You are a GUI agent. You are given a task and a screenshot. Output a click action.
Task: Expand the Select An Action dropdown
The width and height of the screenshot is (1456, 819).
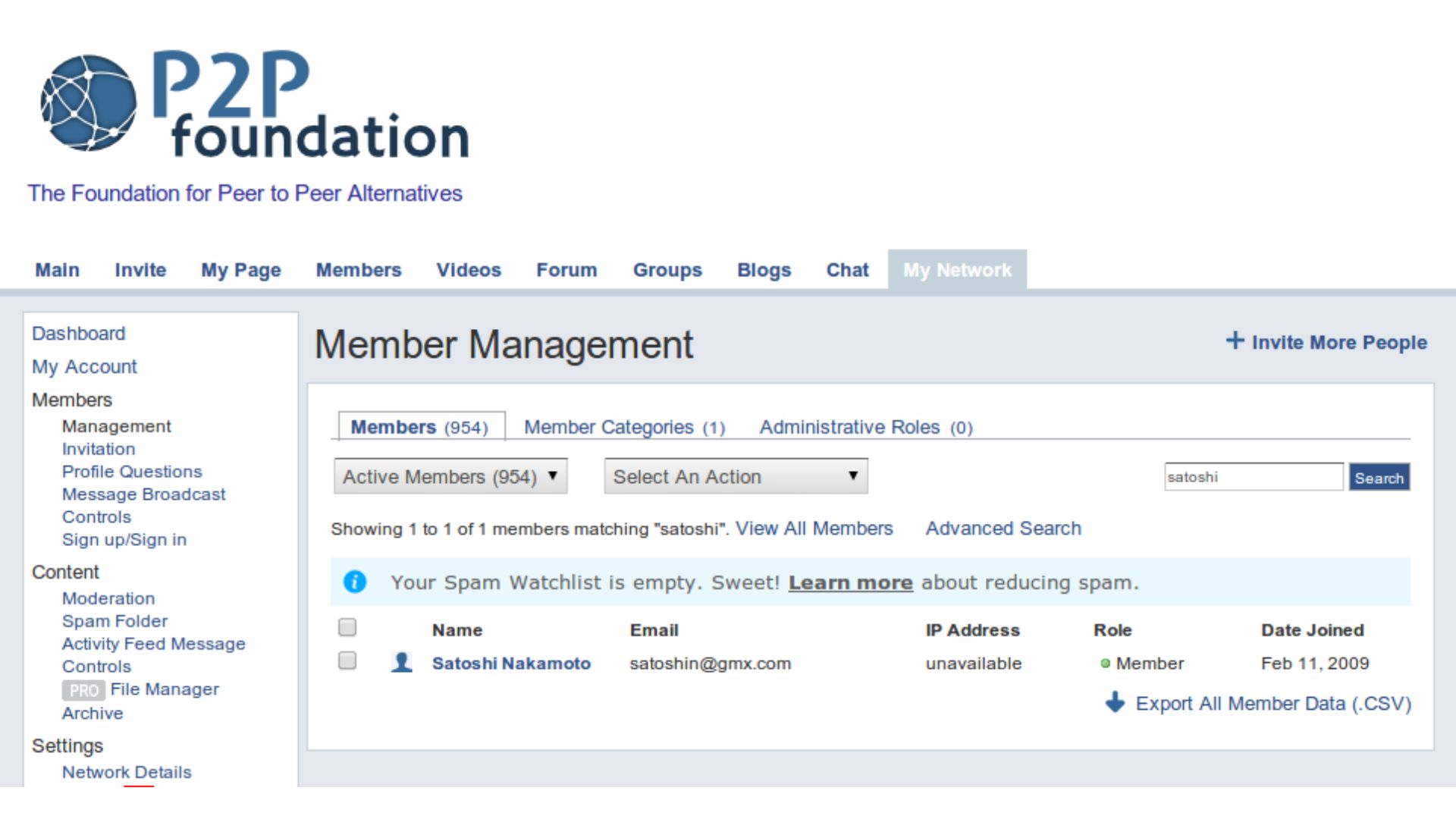(x=736, y=476)
